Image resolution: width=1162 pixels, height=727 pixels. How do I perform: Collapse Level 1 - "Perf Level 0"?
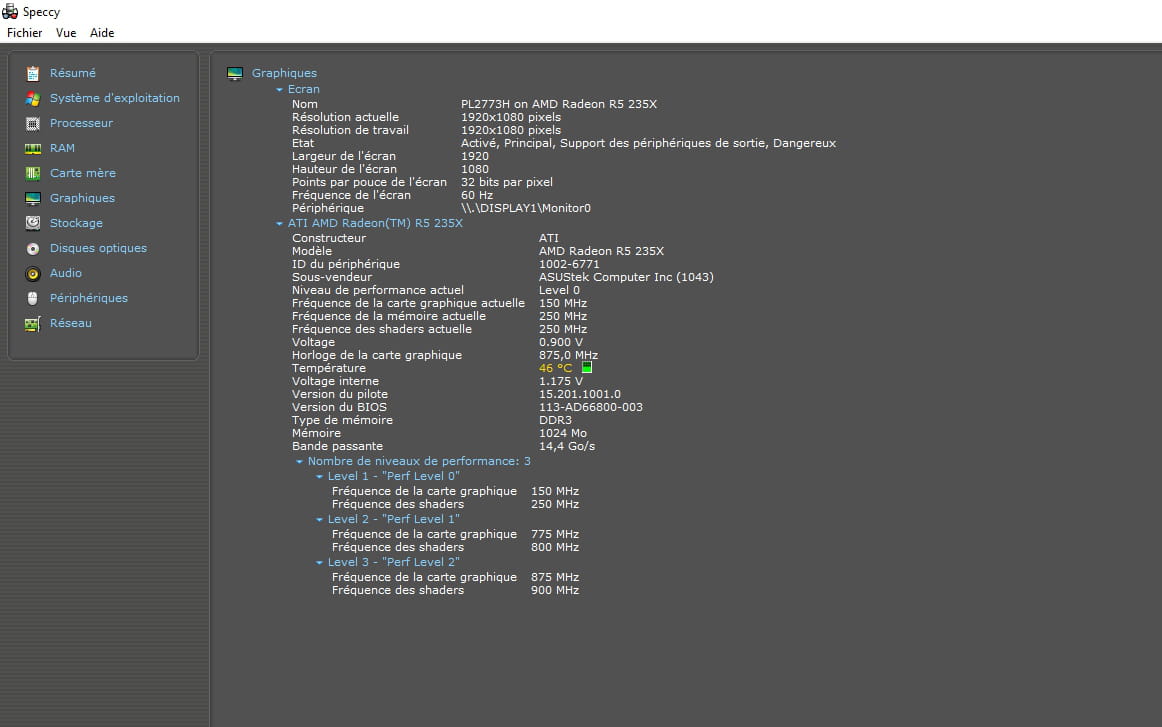tap(319, 477)
